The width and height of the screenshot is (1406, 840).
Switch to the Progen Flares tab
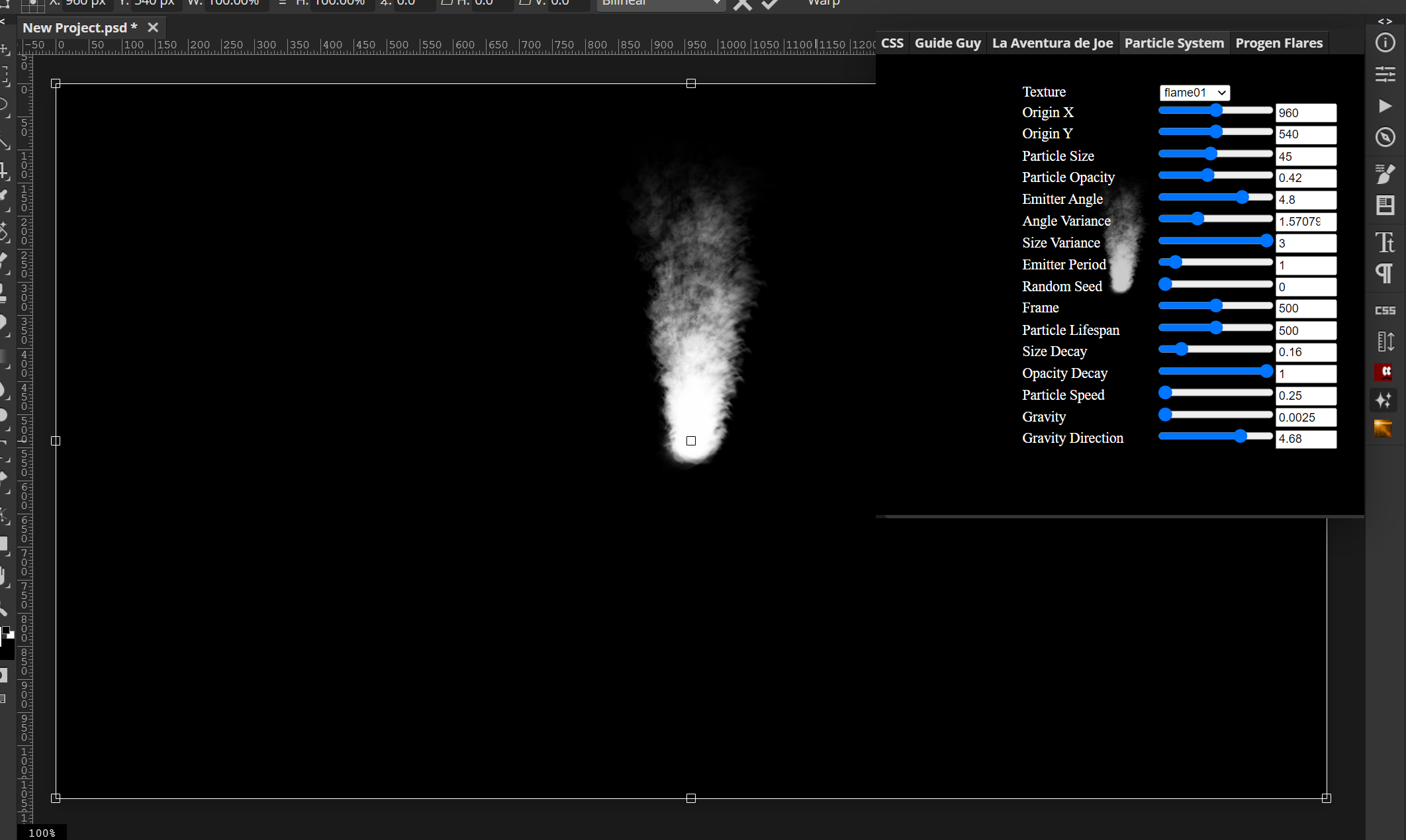(x=1279, y=42)
